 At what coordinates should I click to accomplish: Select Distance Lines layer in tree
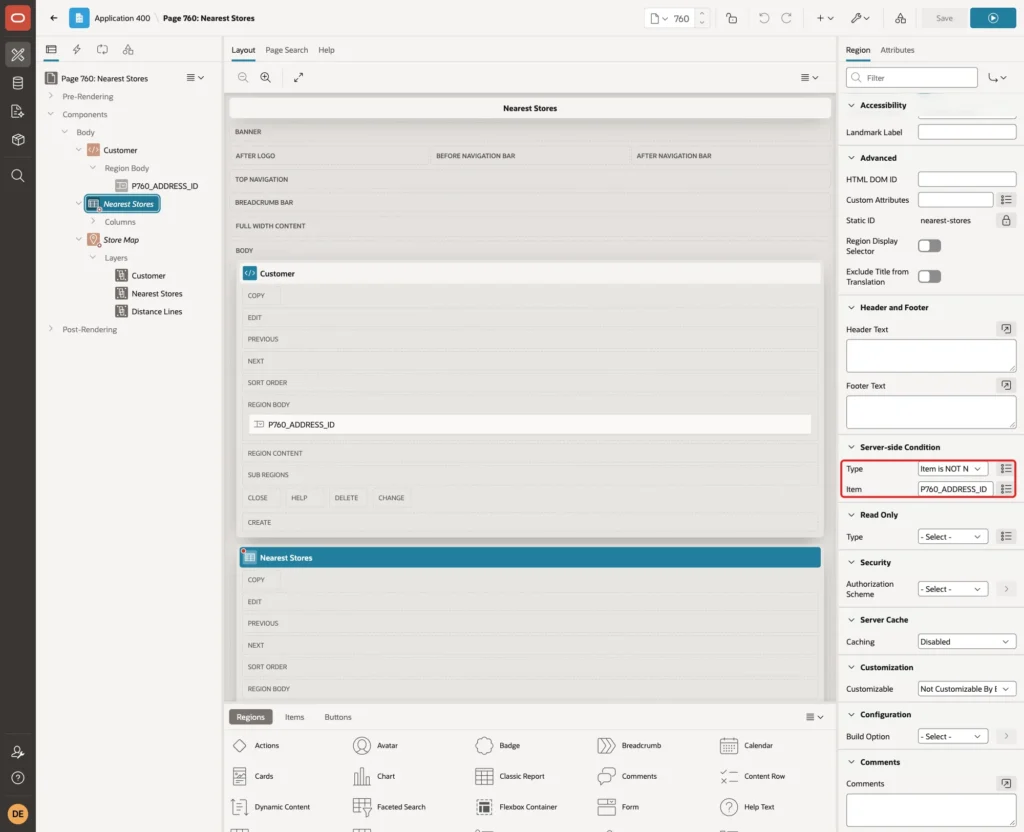[x=157, y=312]
